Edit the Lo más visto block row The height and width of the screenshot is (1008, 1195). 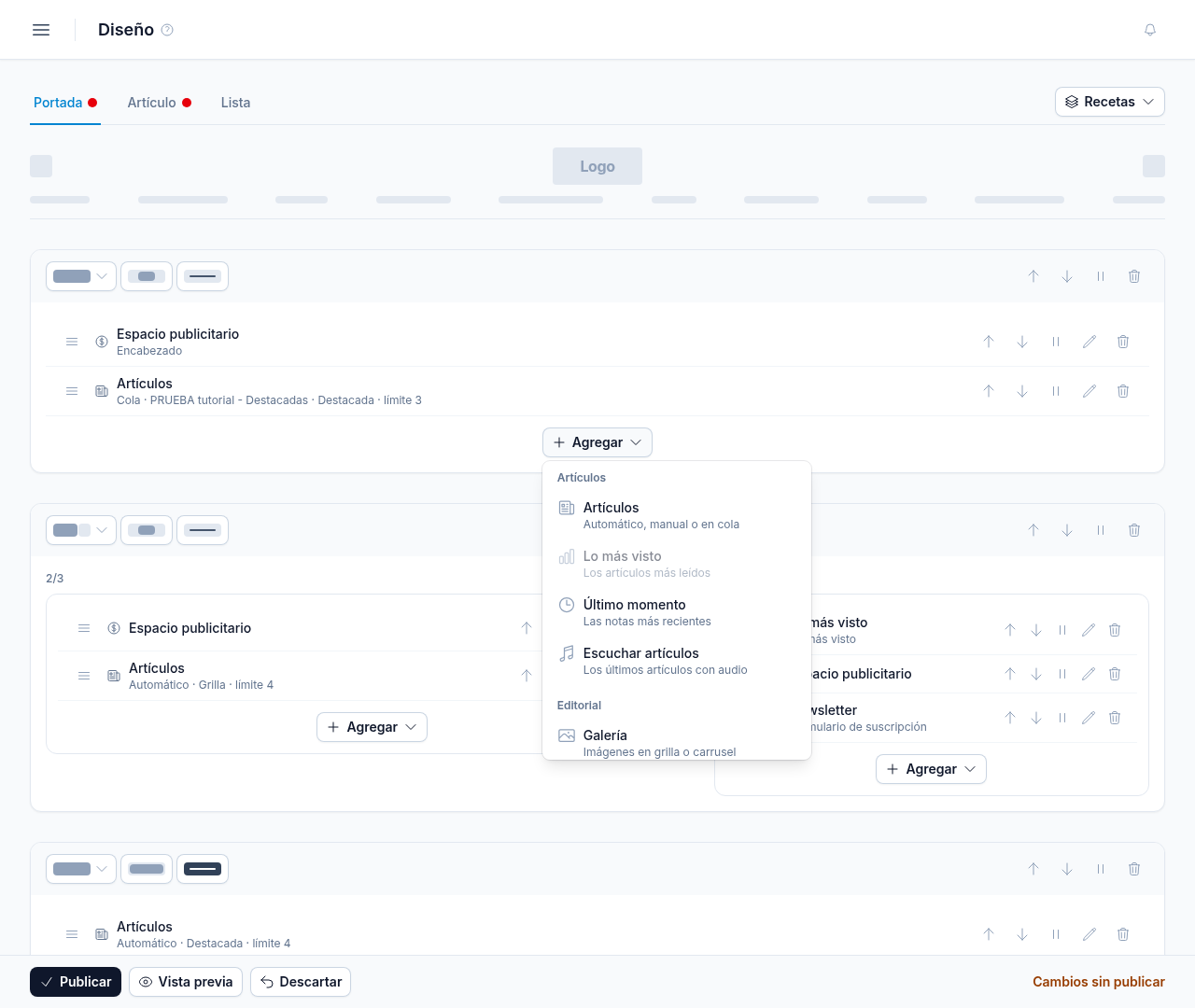point(1089,630)
